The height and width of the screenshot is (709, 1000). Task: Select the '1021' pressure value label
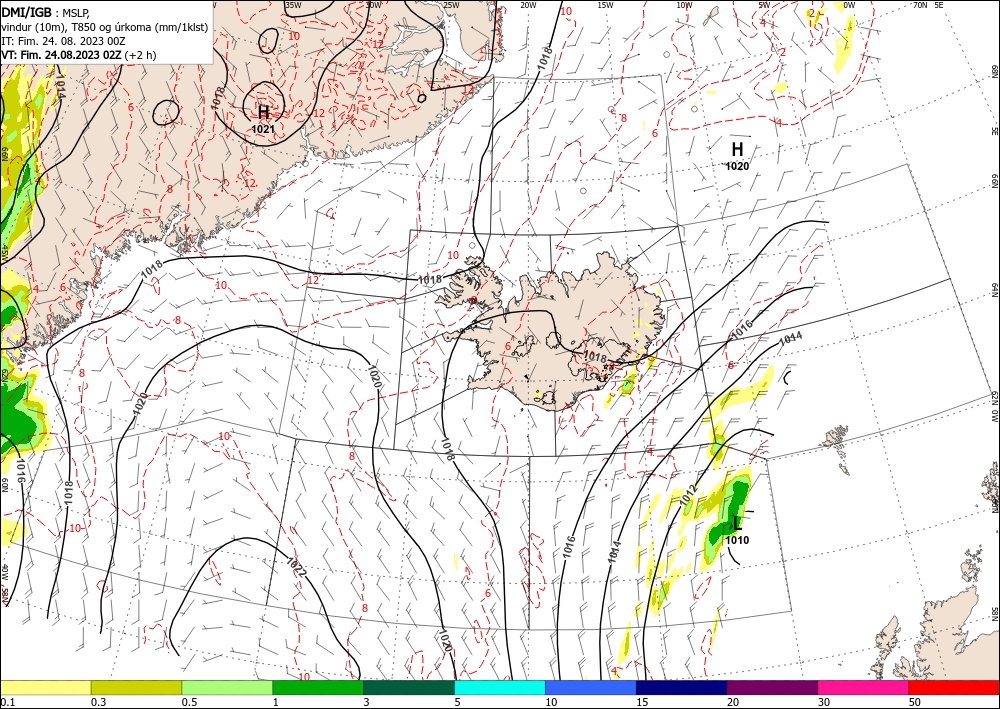tap(263, 129)
